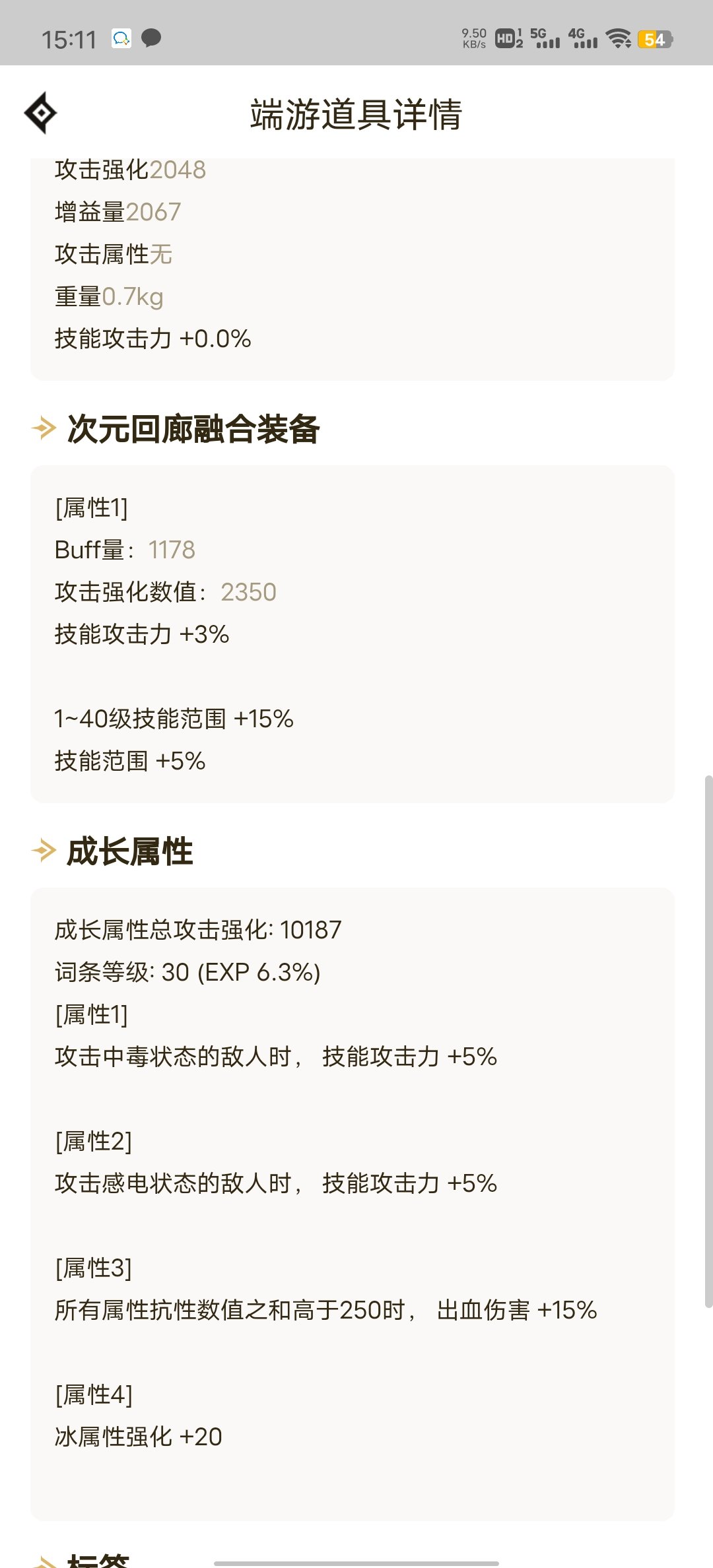Tap the Buff量 value 1178

[173, 549]
